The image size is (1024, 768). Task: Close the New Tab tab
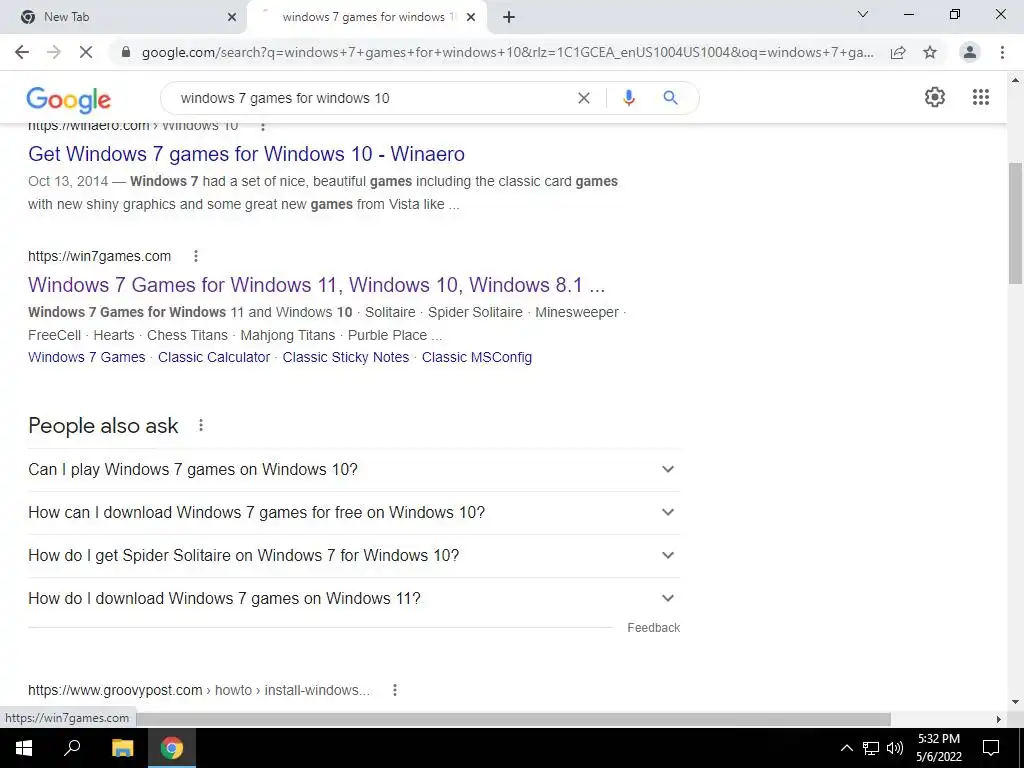click(x=232, y=17)
